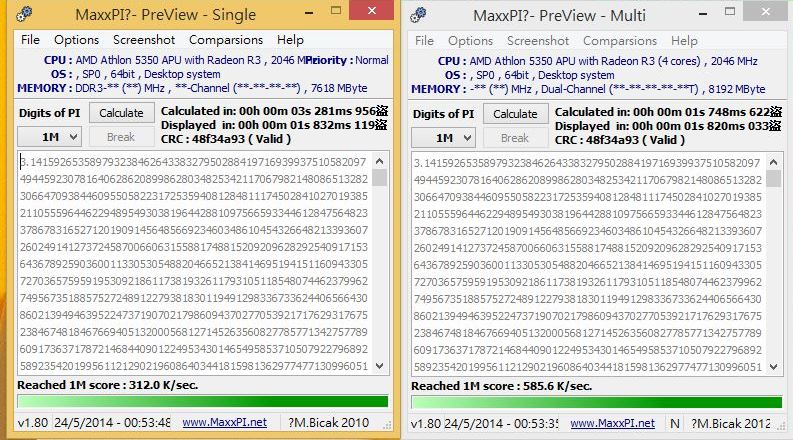Click Multi window OS line 'SP0 , 64bit , Desktop system'
The image size is (793, 440).
[x=530, y=75]
